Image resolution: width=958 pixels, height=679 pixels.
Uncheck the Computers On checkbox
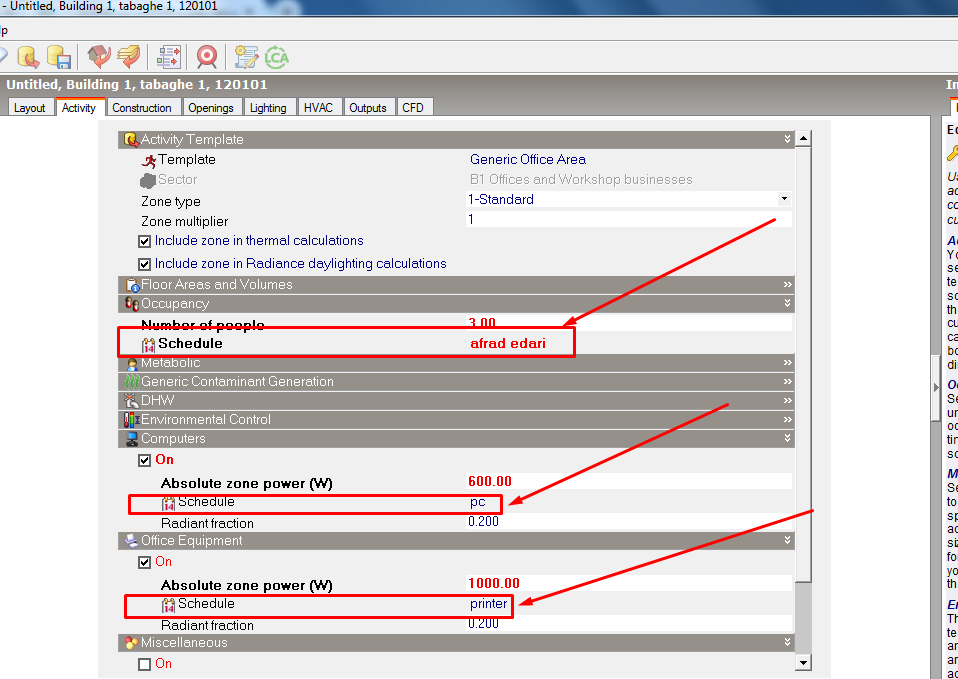[x=144, y=460]
